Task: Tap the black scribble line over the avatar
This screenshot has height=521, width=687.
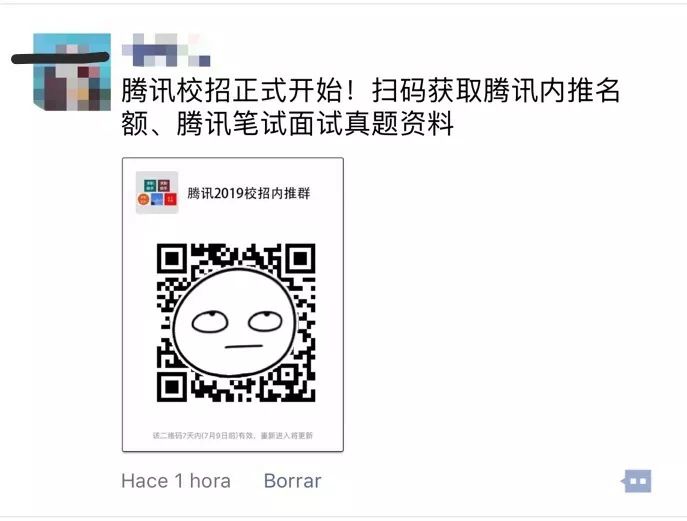Action: pyautogui.click(x=60, y=57)
